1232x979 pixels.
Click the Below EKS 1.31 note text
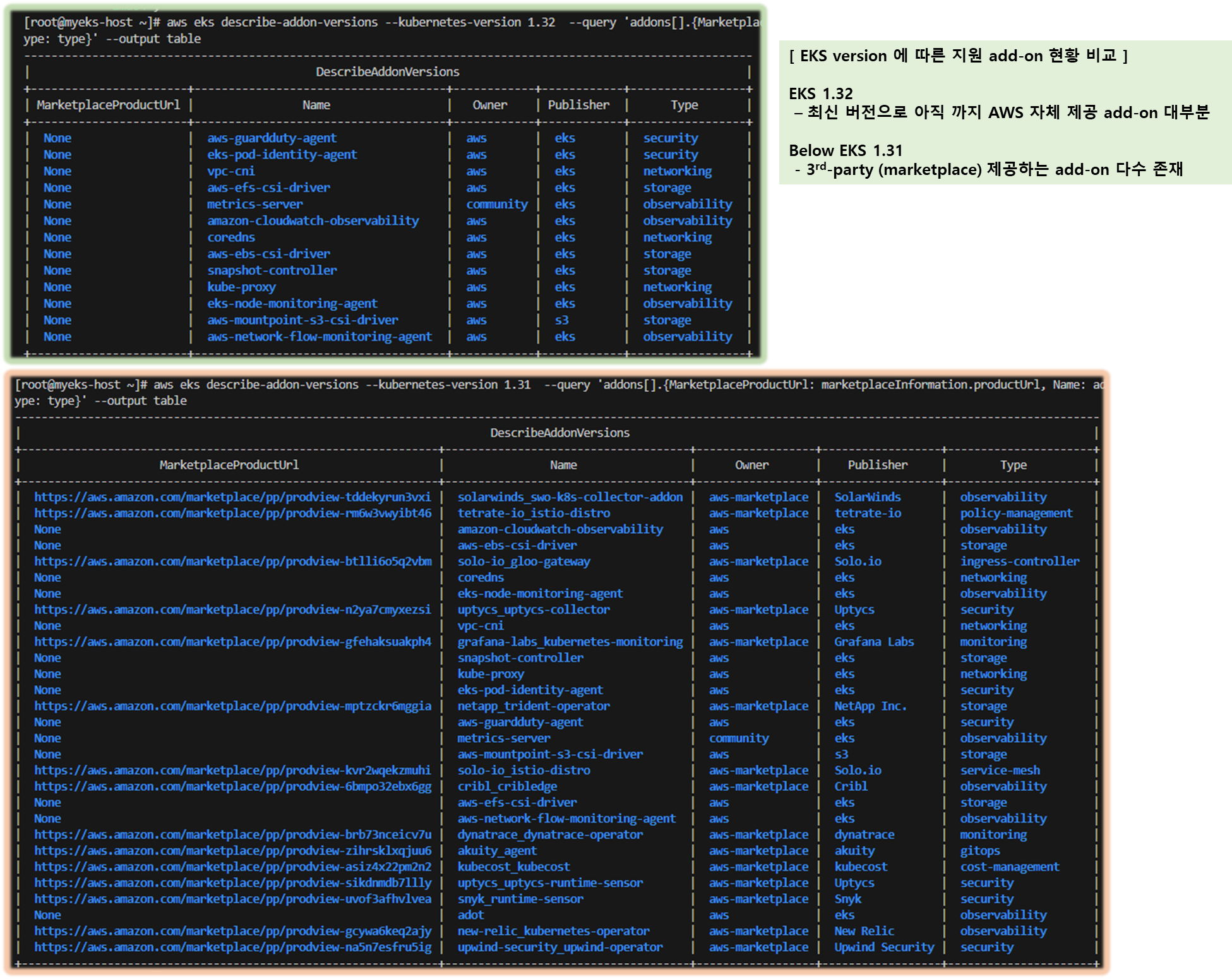pyautogui.click(x=846, y=150)
